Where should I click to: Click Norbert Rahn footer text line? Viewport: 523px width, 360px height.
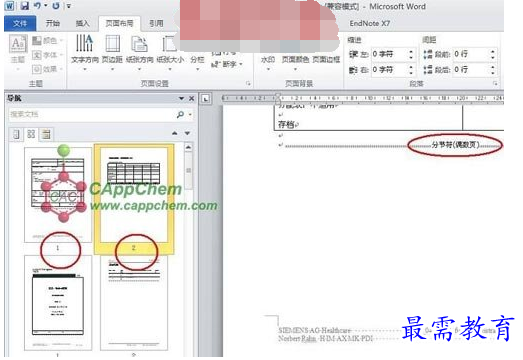pos(325,338)
